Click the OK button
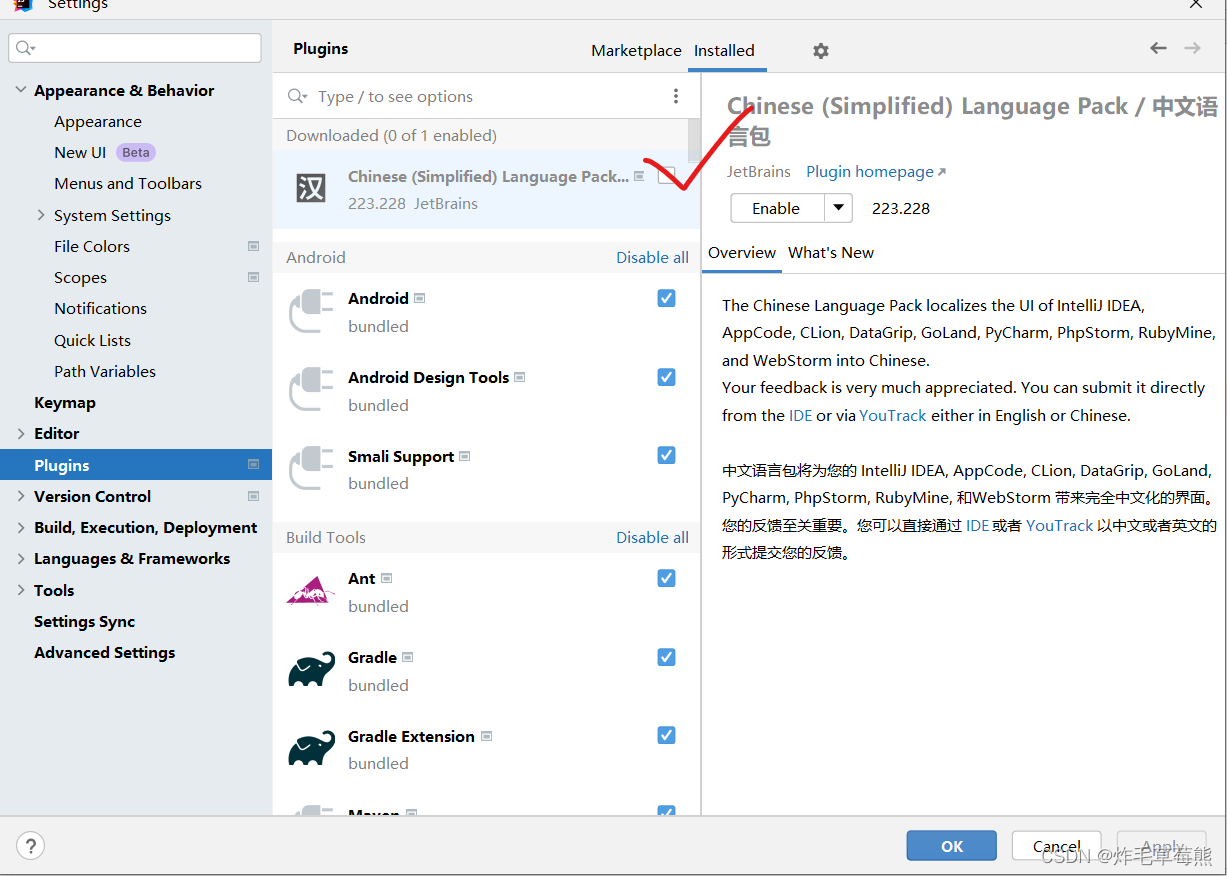The image size is (1227, 876). [x=952, y=846]
